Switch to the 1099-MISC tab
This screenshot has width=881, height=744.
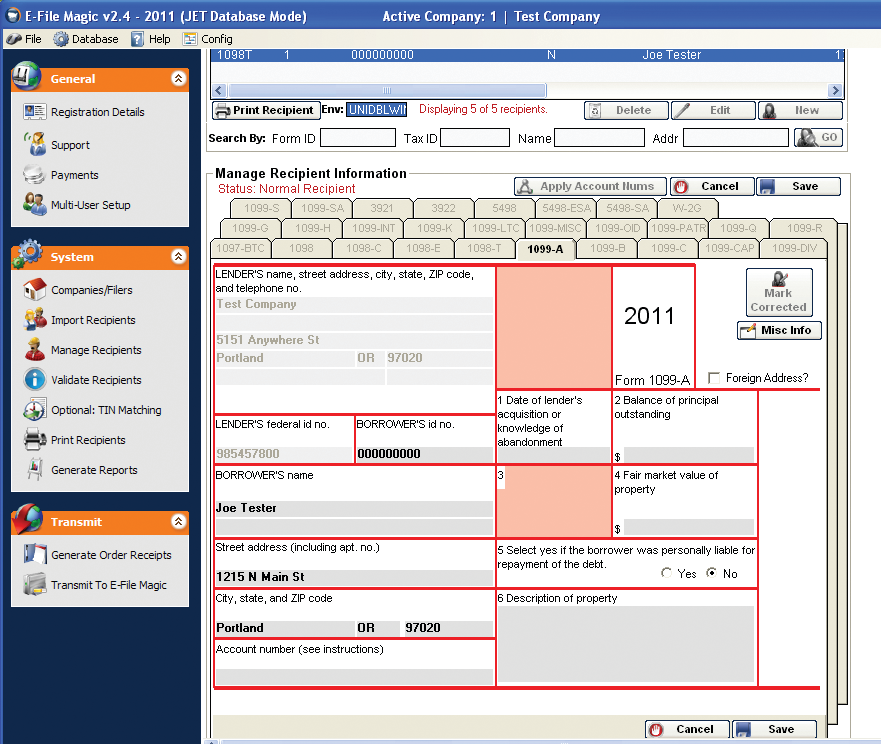555,228
